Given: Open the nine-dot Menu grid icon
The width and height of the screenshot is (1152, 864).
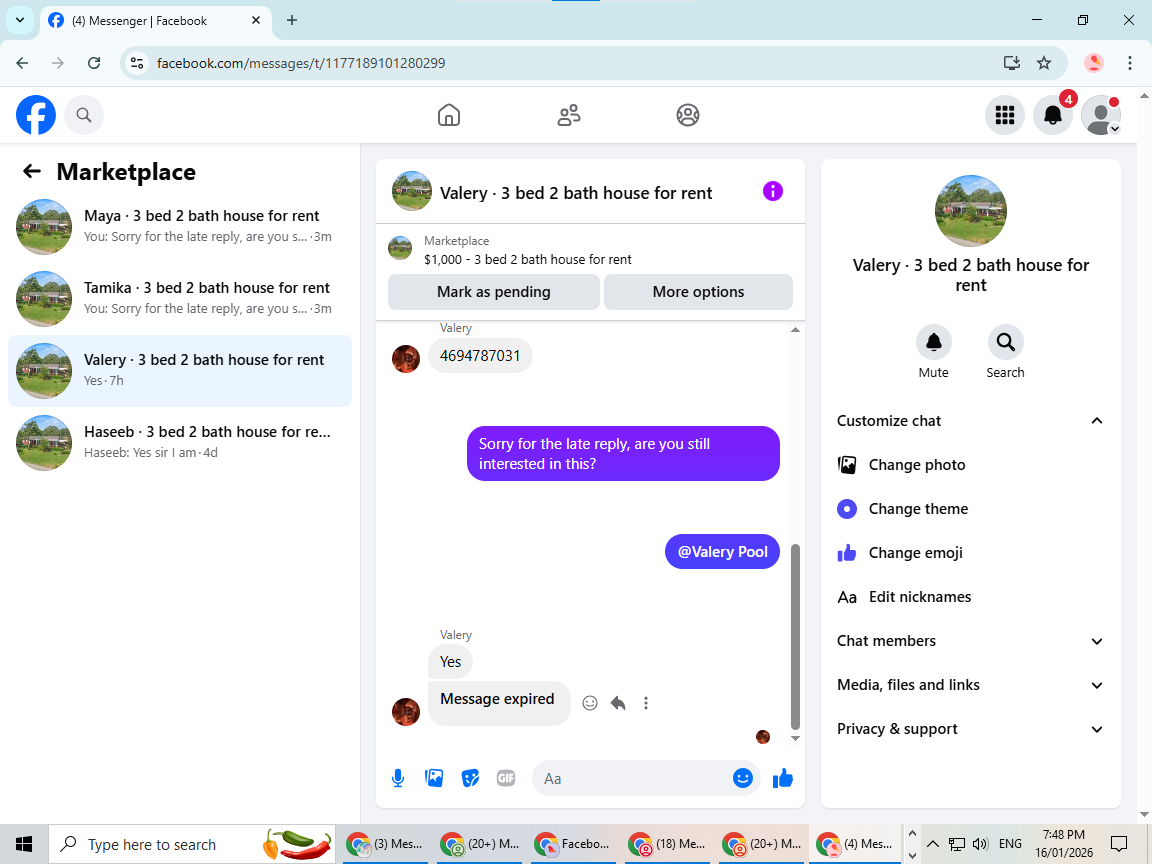Looking at the screenshot, I should (1005, 115).
